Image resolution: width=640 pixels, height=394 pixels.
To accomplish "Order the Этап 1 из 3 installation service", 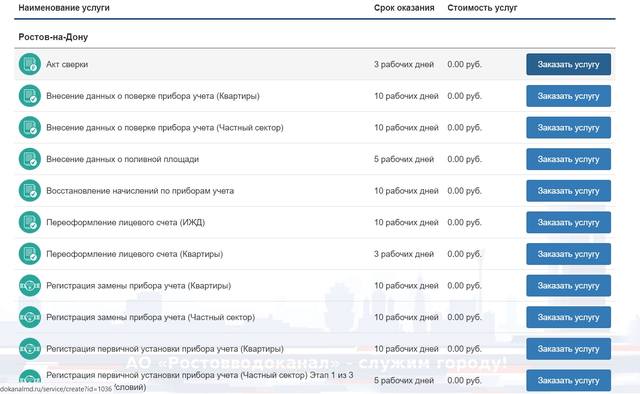I will click(568, 381).
